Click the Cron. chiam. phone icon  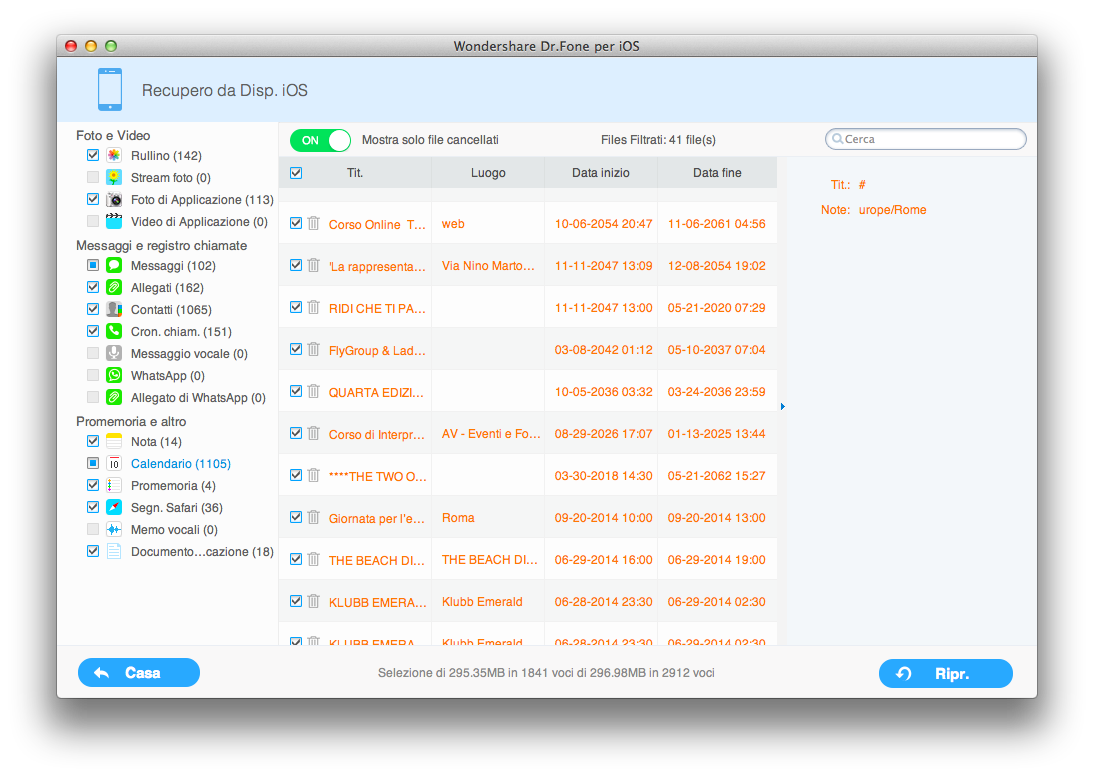(x=114, y=331)
